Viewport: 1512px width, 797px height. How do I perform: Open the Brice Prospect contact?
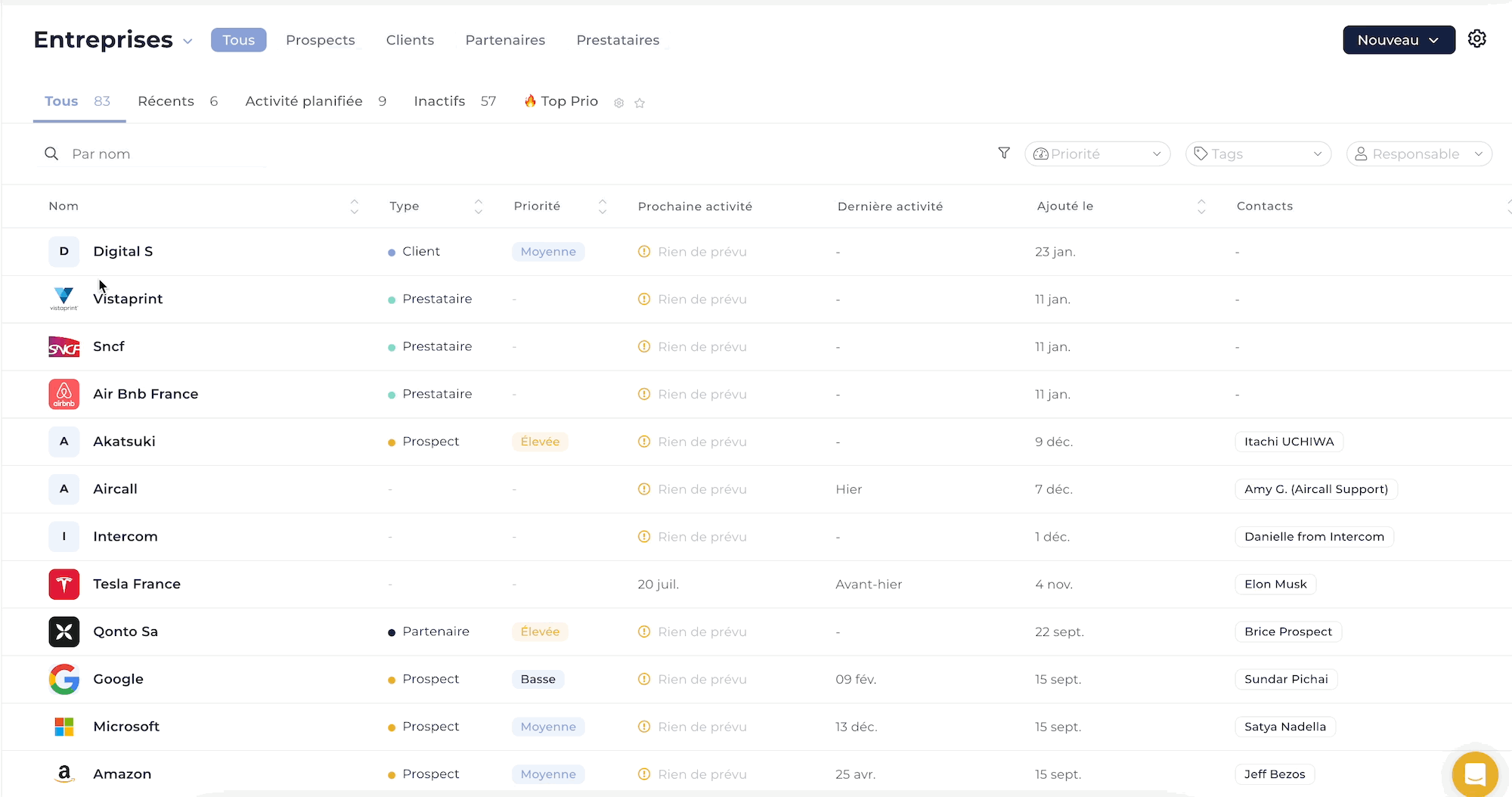(1288, 631)
